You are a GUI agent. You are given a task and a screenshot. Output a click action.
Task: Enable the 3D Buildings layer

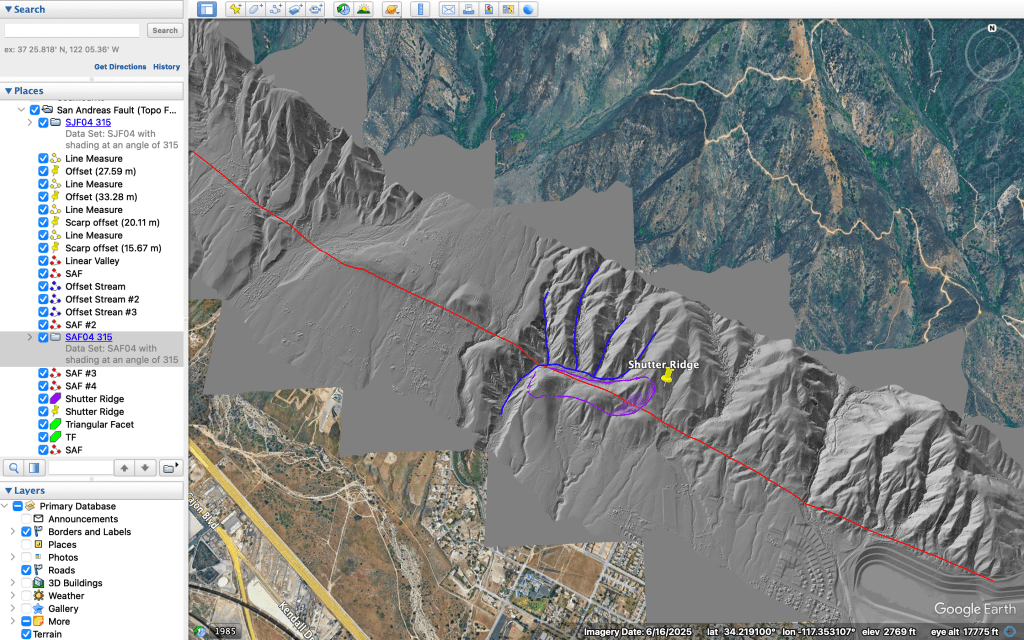click(27, 583)
